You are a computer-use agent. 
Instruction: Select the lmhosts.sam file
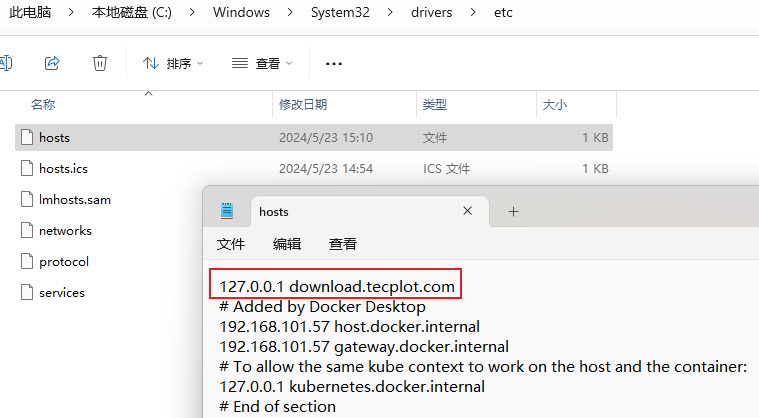pos(74,199)
